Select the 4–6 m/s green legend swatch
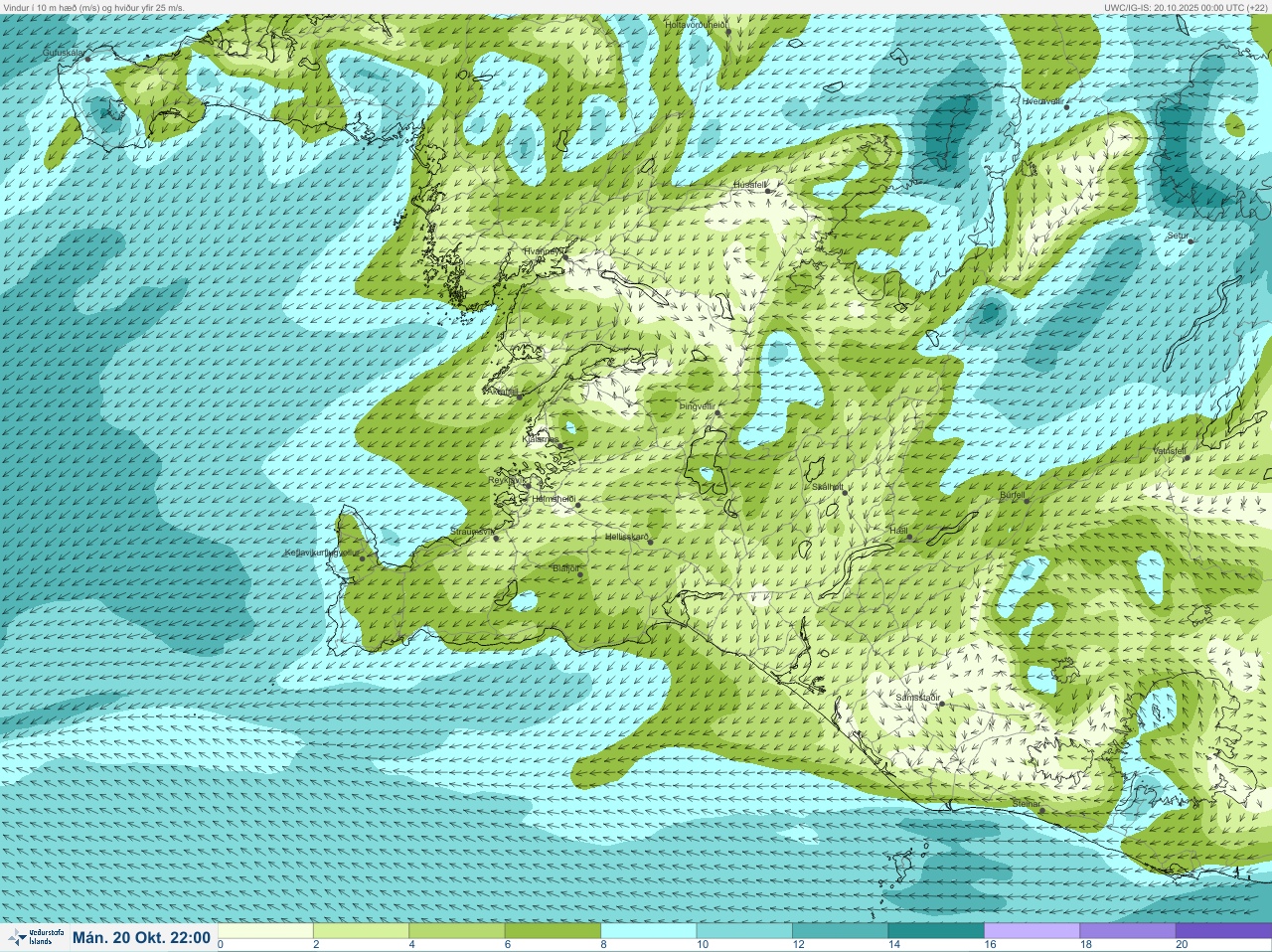1272x952 pixels. click(457, 930)
